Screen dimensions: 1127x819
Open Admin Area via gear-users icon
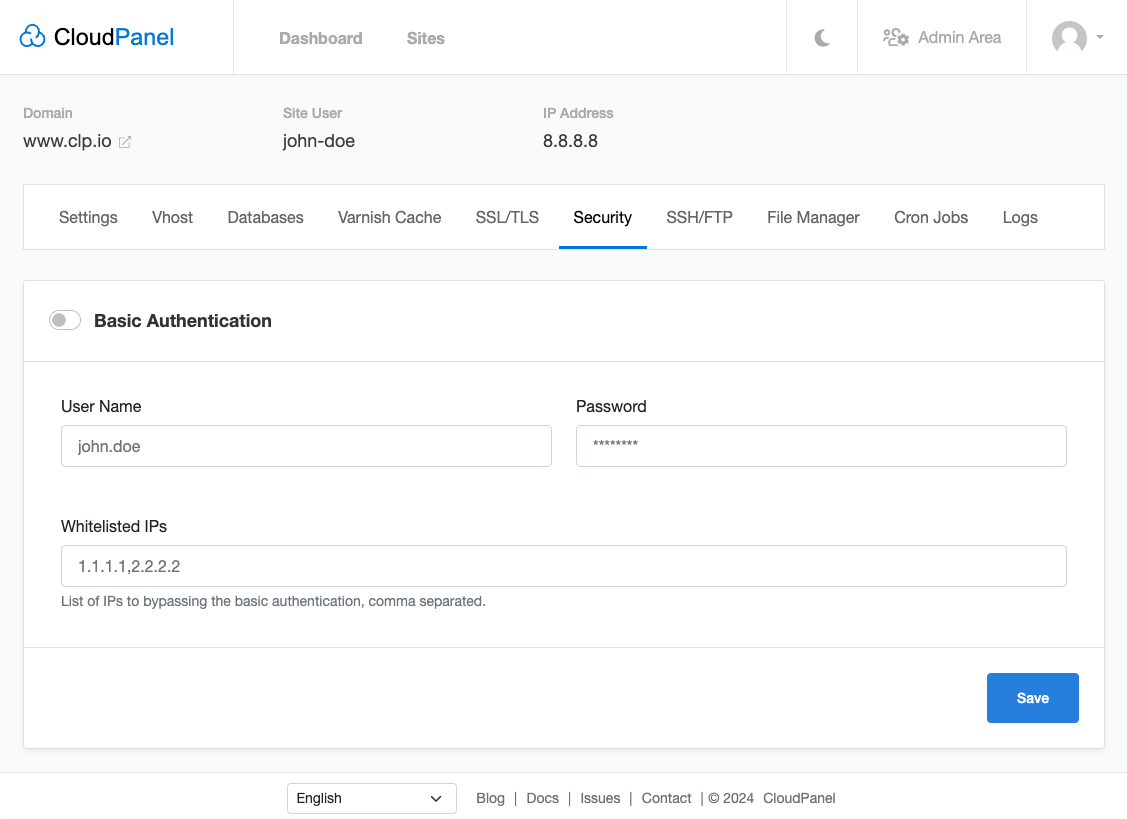pyautogui.click(x=897, y=36)
